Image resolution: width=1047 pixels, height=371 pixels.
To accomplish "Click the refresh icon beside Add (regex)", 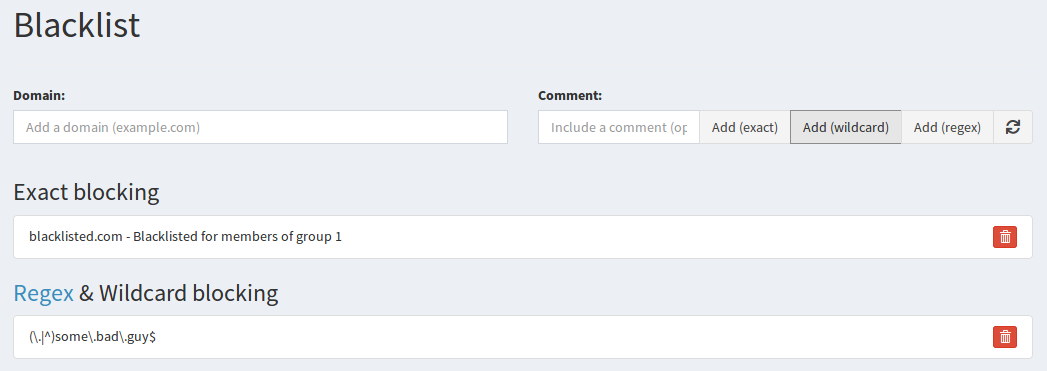I will tap(1013, 127).
